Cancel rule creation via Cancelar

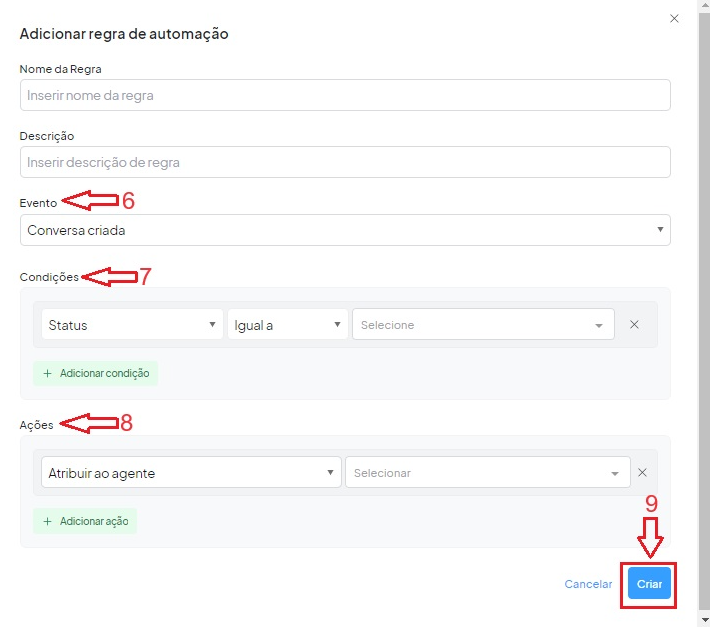coord(588,584)
